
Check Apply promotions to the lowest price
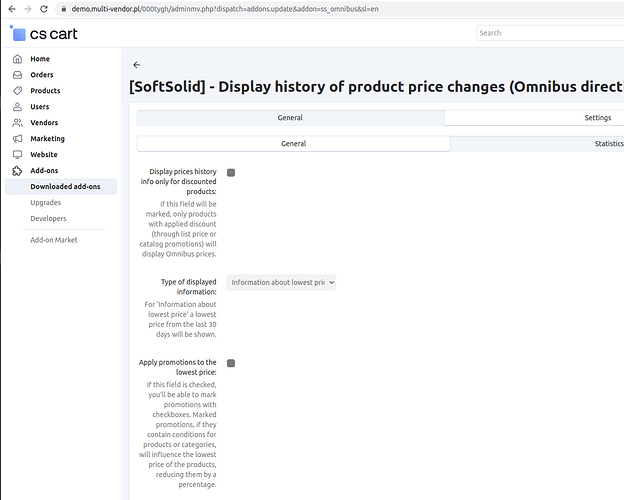click(x=231, y=363)
